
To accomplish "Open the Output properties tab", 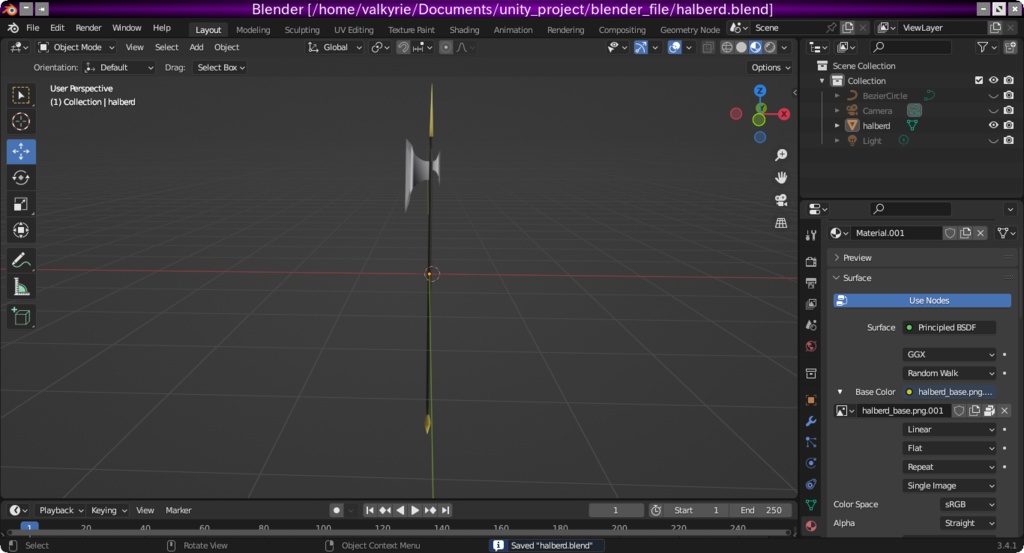I will pos(811,283).
